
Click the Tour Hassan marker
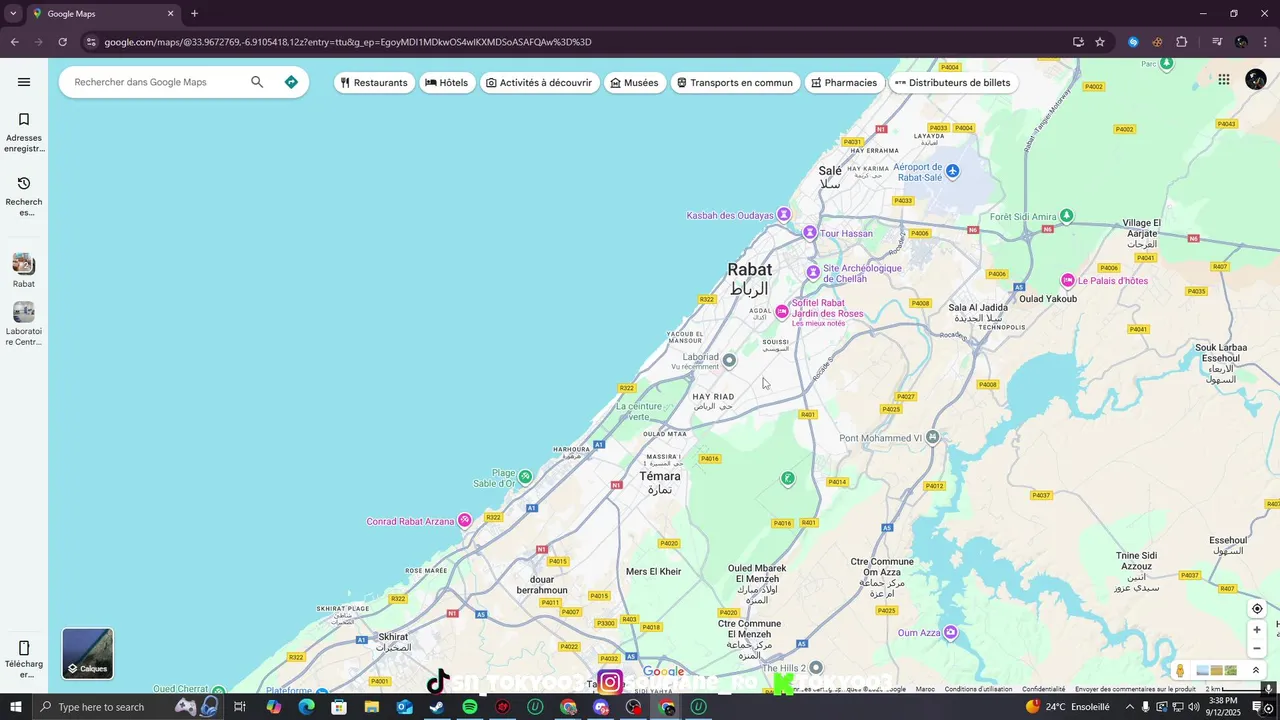810,233
